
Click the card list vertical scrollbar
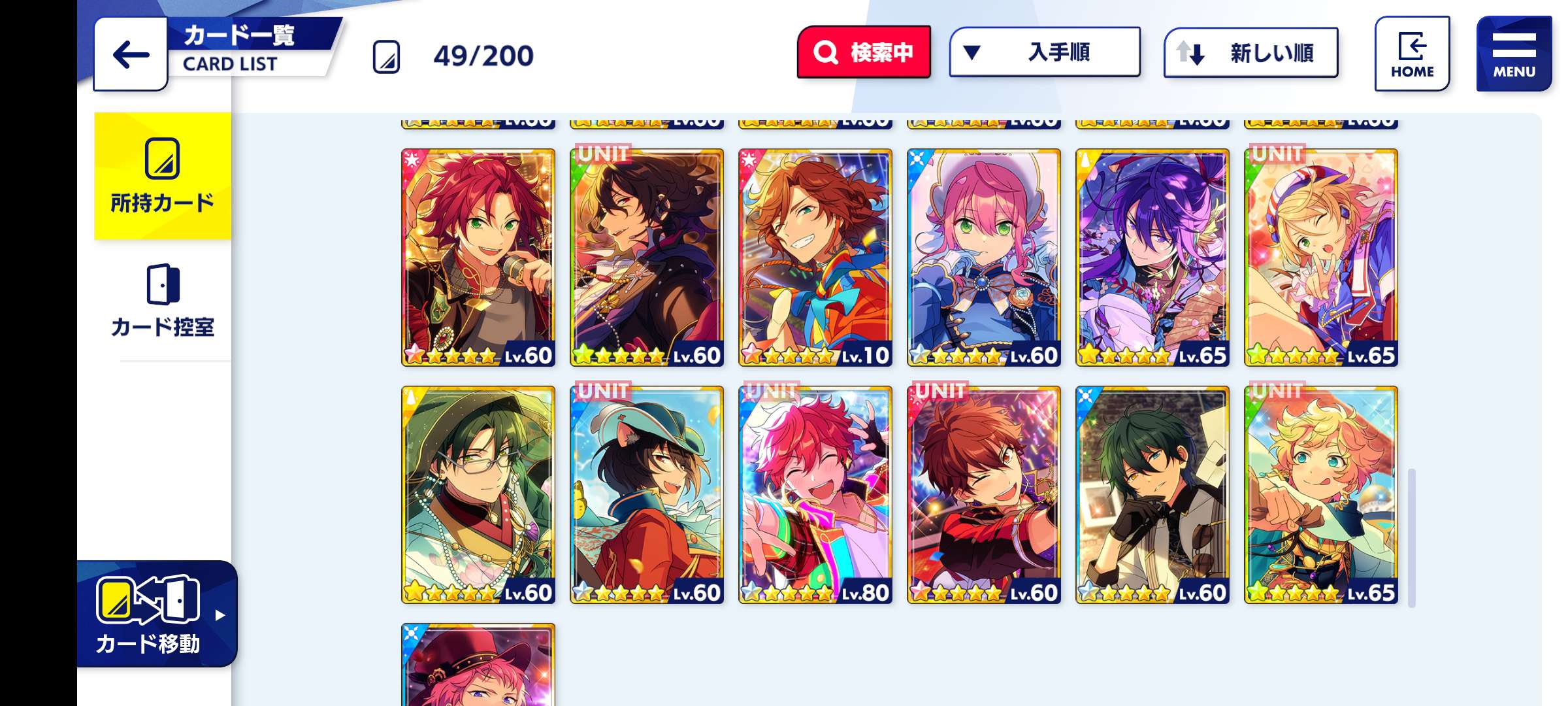[x=1412, y=537]
